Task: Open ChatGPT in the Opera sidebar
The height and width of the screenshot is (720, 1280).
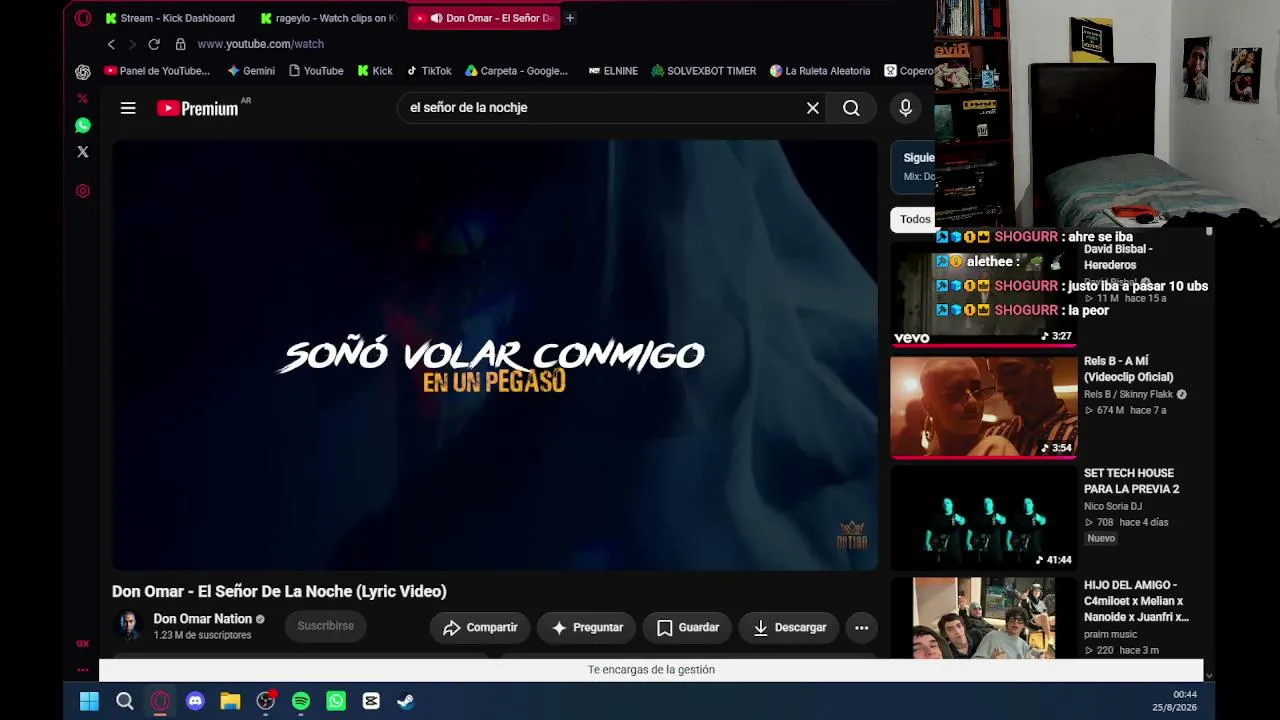Action: [x=83, y=72]
